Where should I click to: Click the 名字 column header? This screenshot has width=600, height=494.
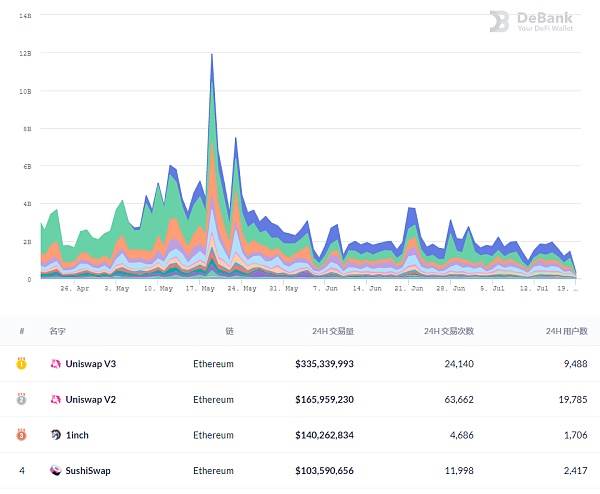[x=57, y=331]
